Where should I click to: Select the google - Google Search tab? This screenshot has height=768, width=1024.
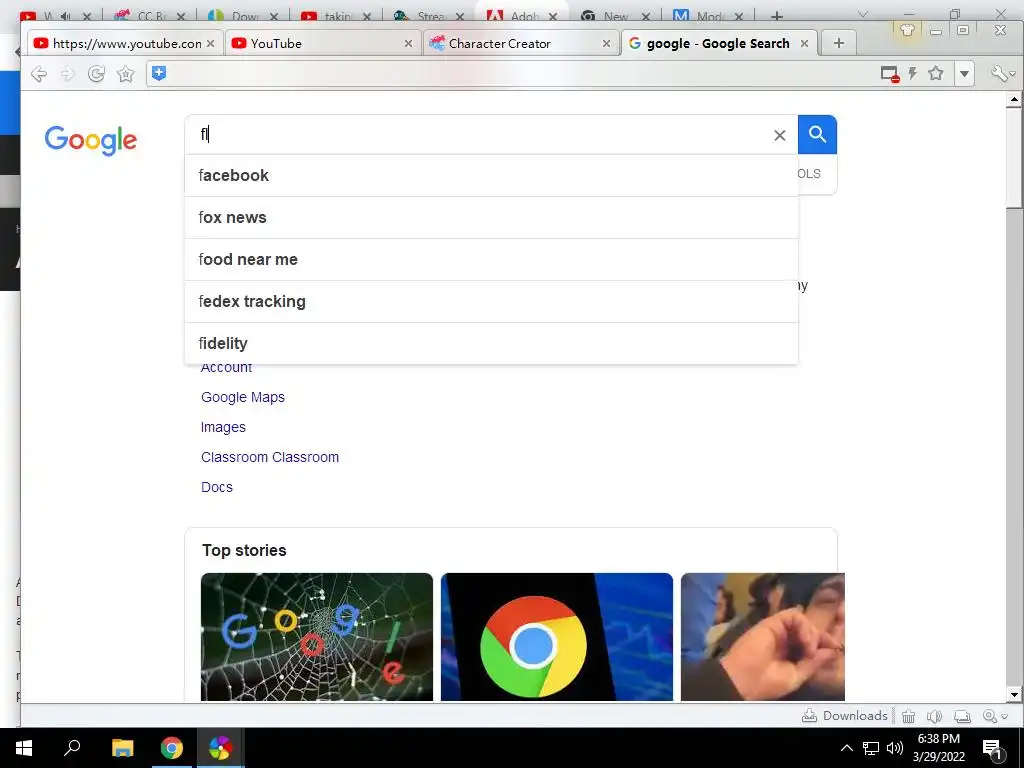pos(719,43)
